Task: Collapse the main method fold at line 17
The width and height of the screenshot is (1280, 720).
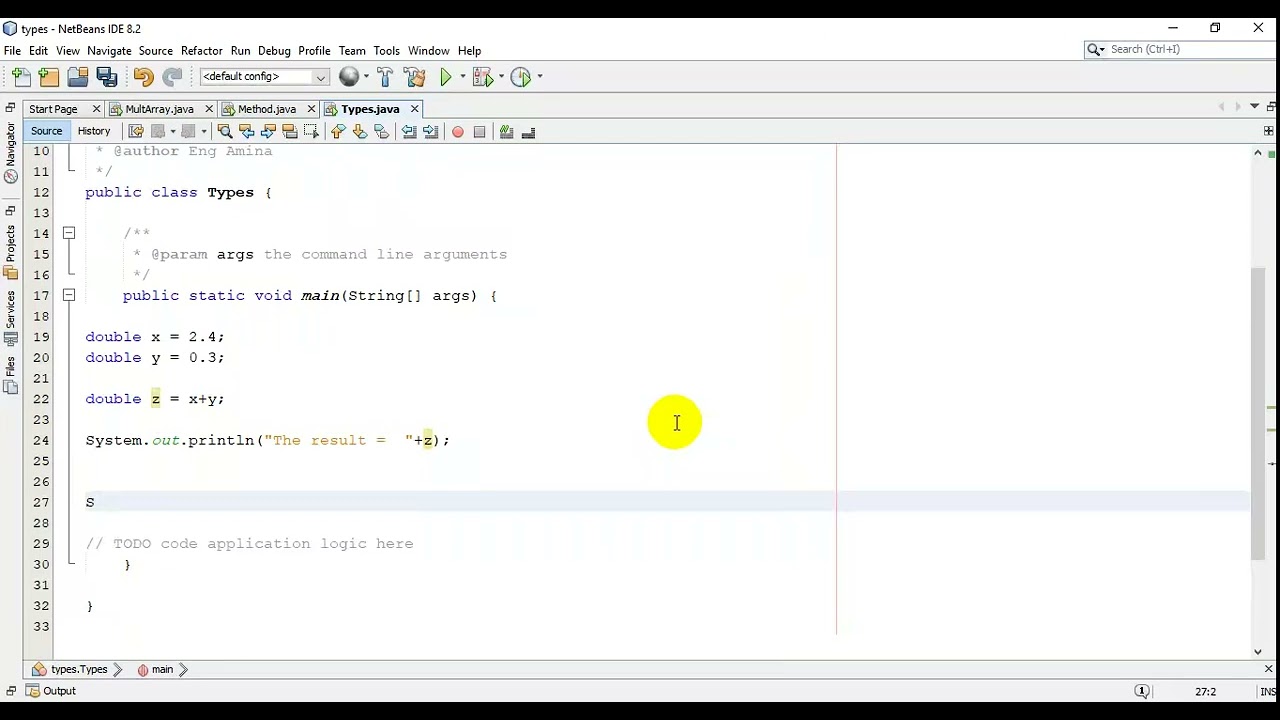Action: pyautogui.click(x=69, y=295)
